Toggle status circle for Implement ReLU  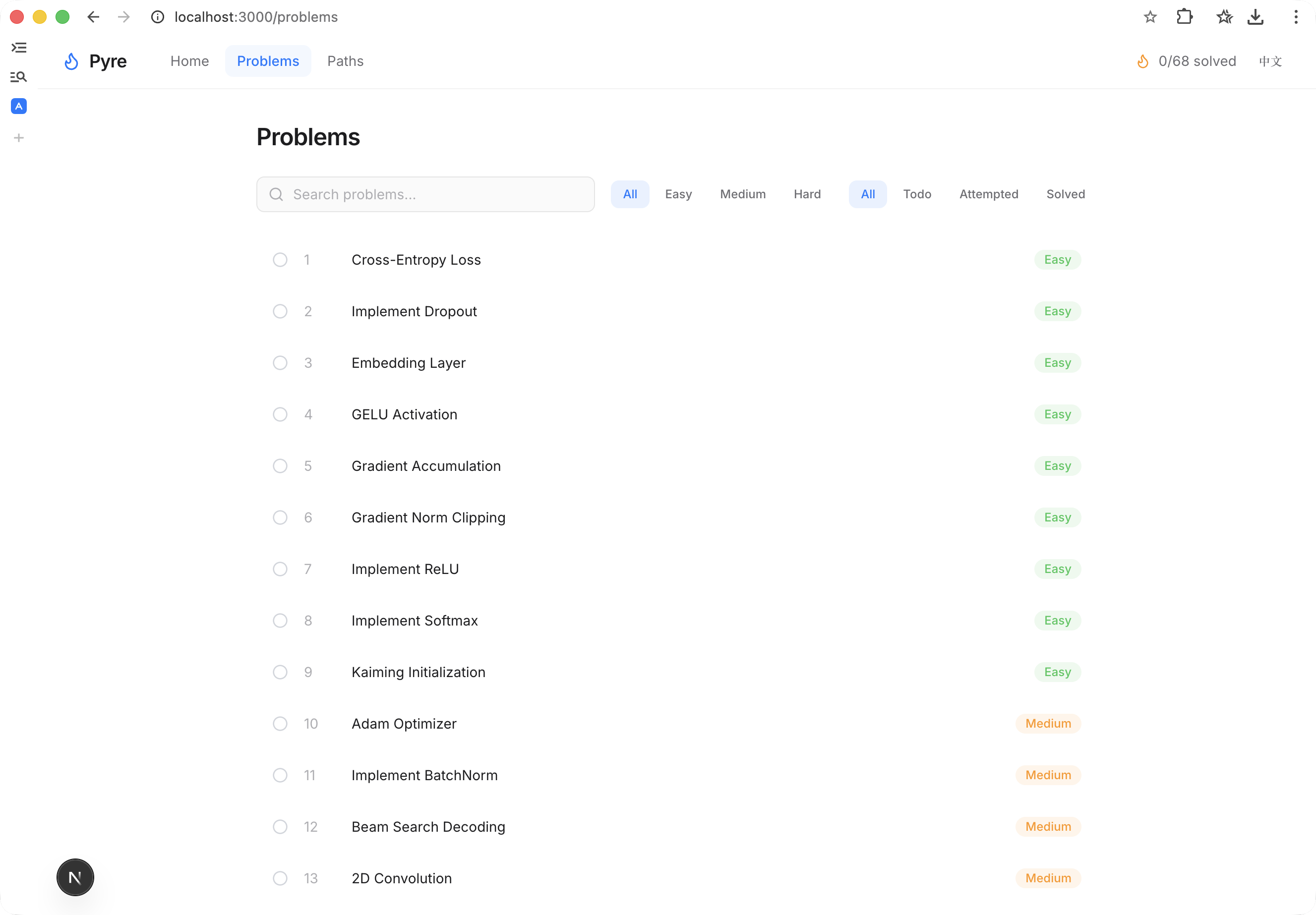[280, 569]
